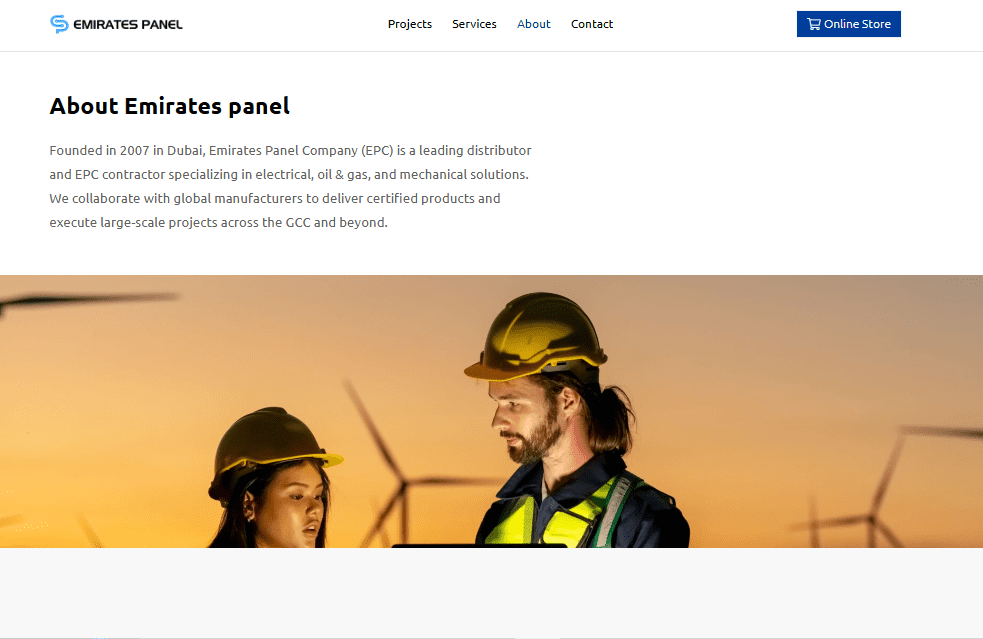This screenshot has width=983, height=639.
Task: Click the About Emirates panel heading
Action: tap(169, 106)
